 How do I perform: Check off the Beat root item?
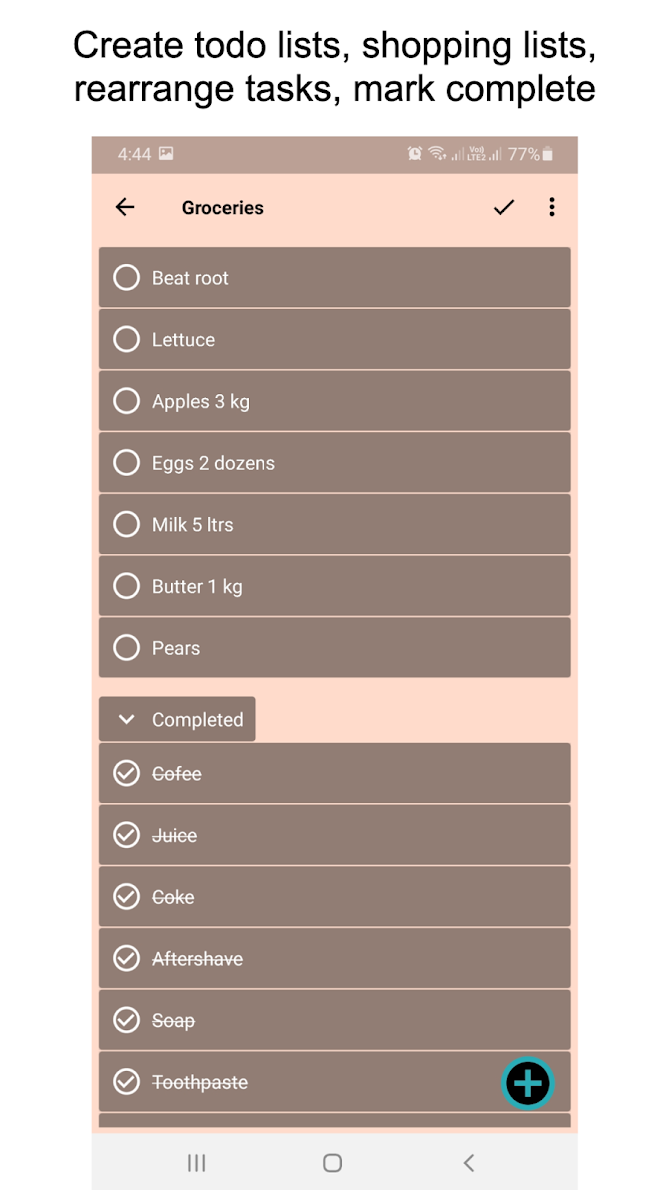[127, 278]
